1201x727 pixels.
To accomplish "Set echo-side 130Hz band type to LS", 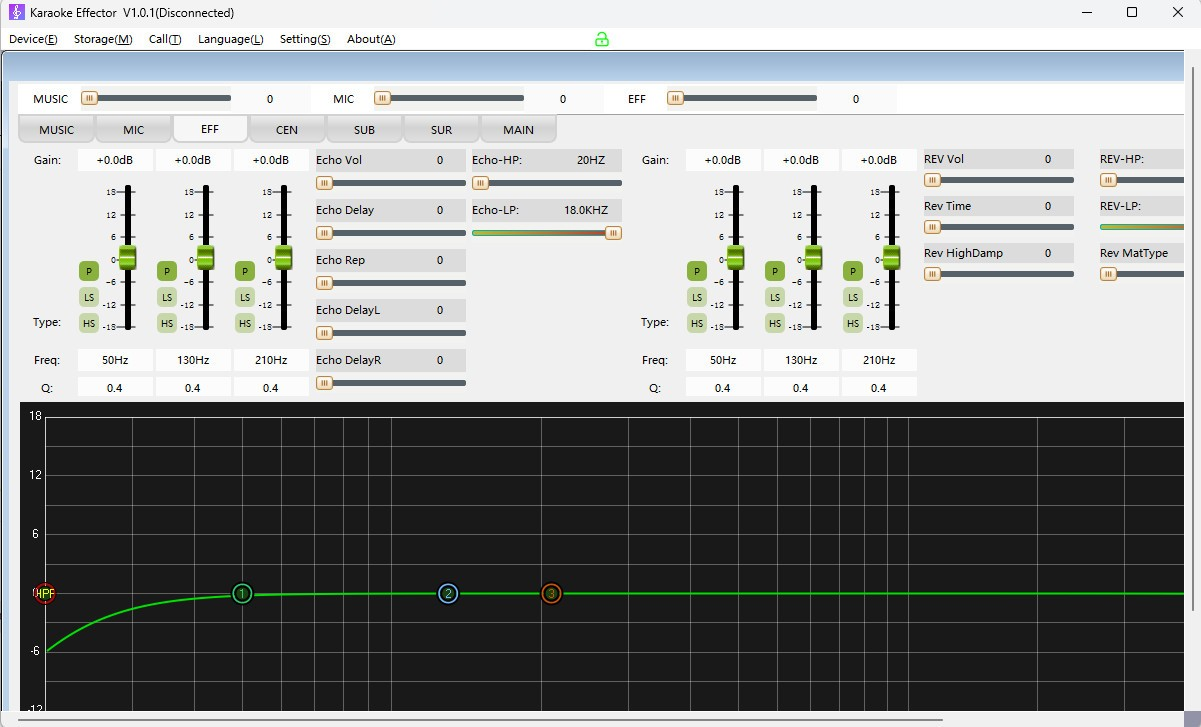I will [167, 297].
